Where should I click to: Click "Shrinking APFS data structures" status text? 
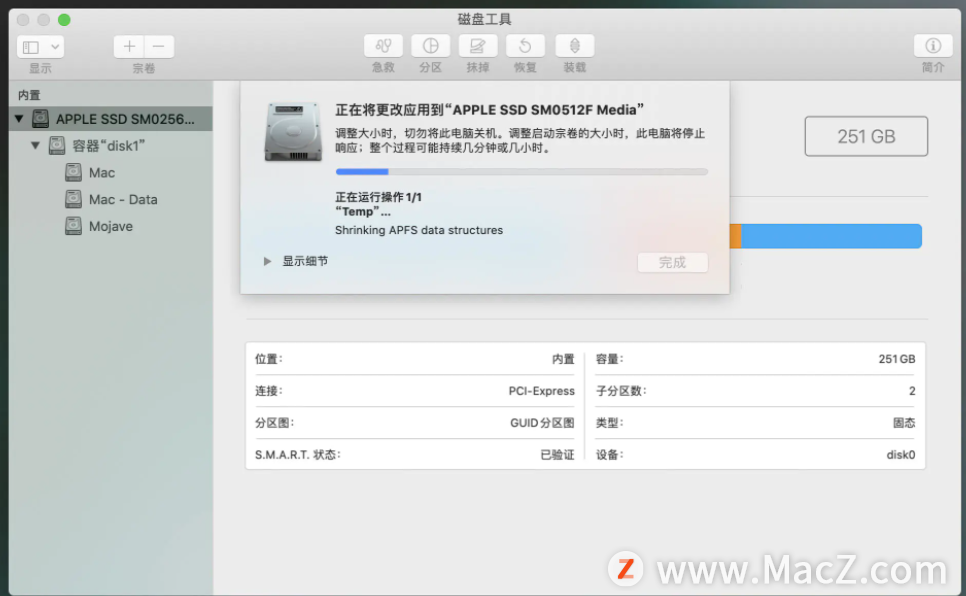pos(419,230)
